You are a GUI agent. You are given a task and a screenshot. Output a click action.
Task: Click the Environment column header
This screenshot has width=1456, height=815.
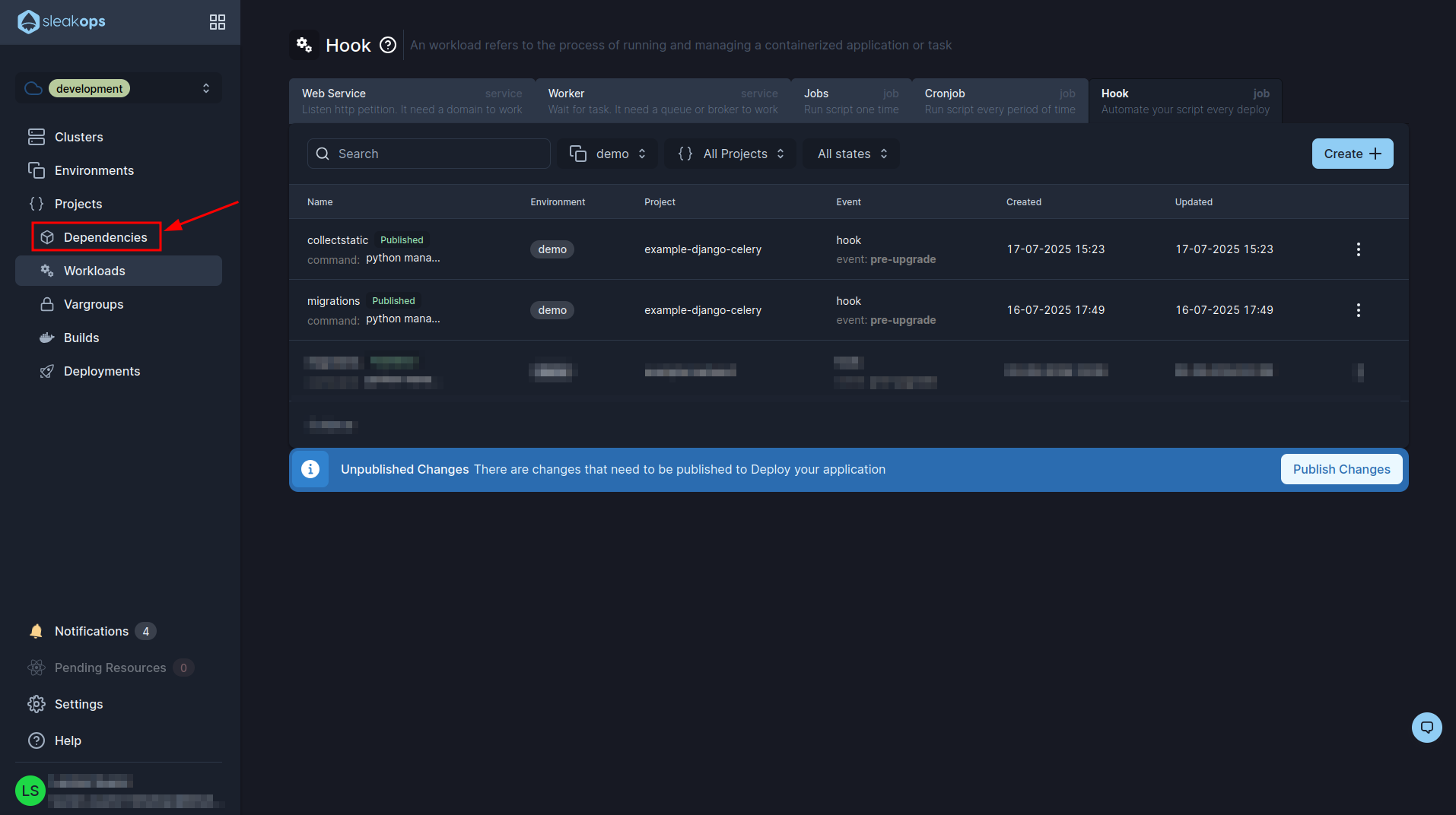[x=558, y=202]
